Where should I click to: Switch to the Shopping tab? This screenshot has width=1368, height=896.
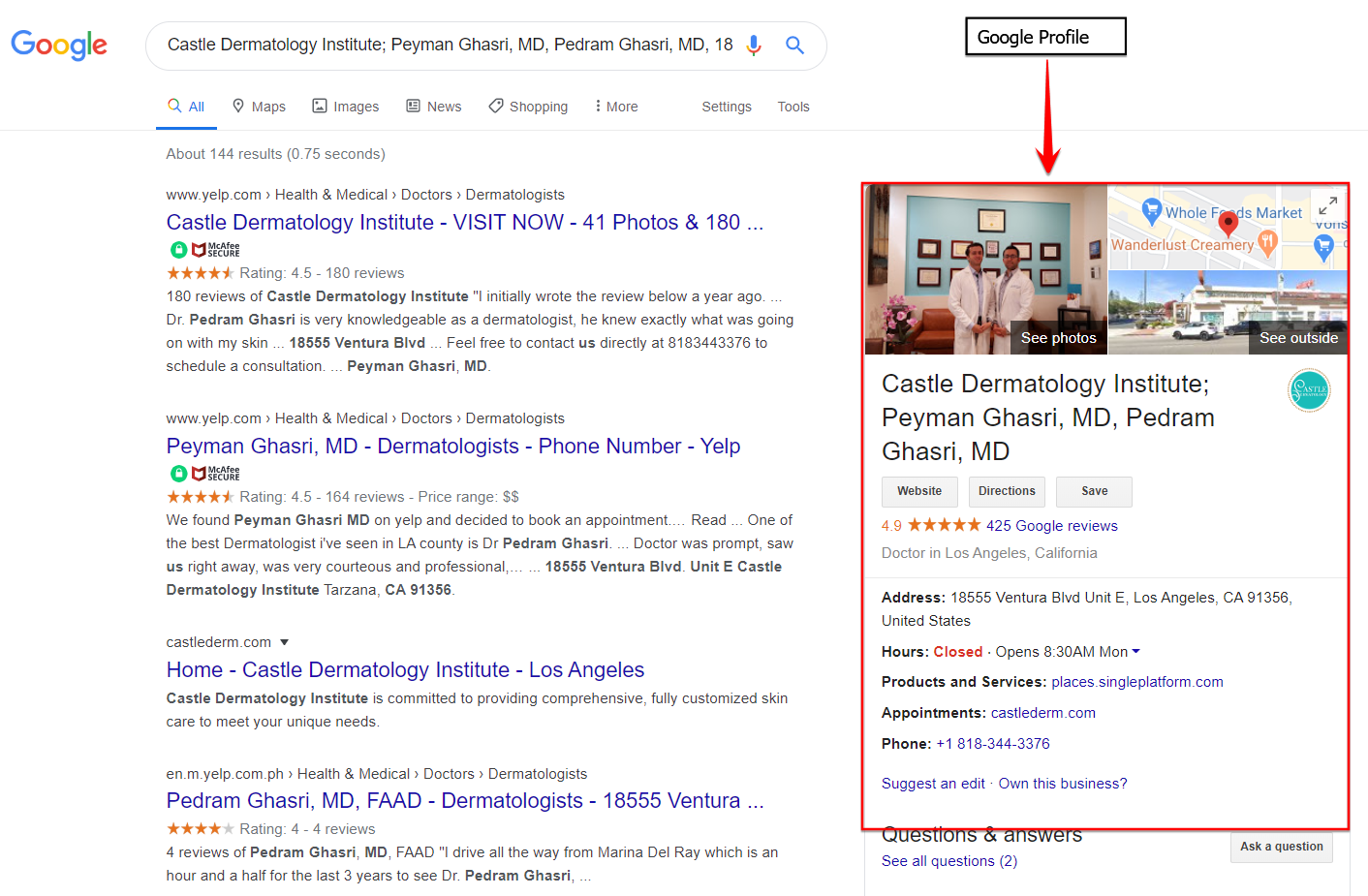click(528, 107)
